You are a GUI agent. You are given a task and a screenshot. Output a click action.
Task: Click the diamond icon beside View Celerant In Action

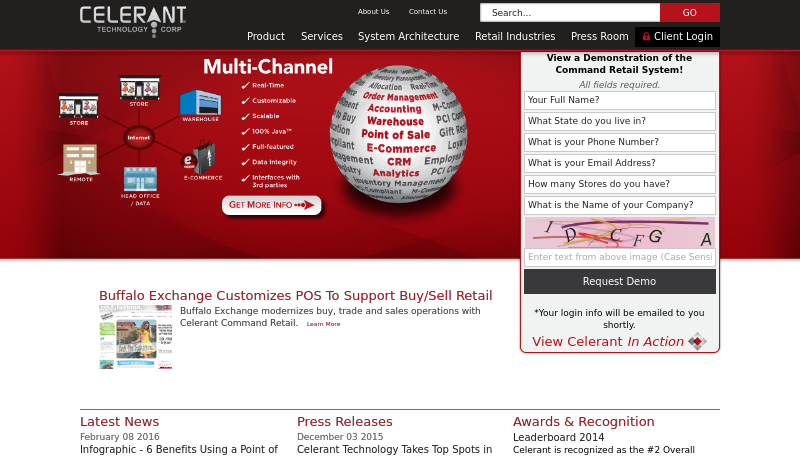point(697,341)
